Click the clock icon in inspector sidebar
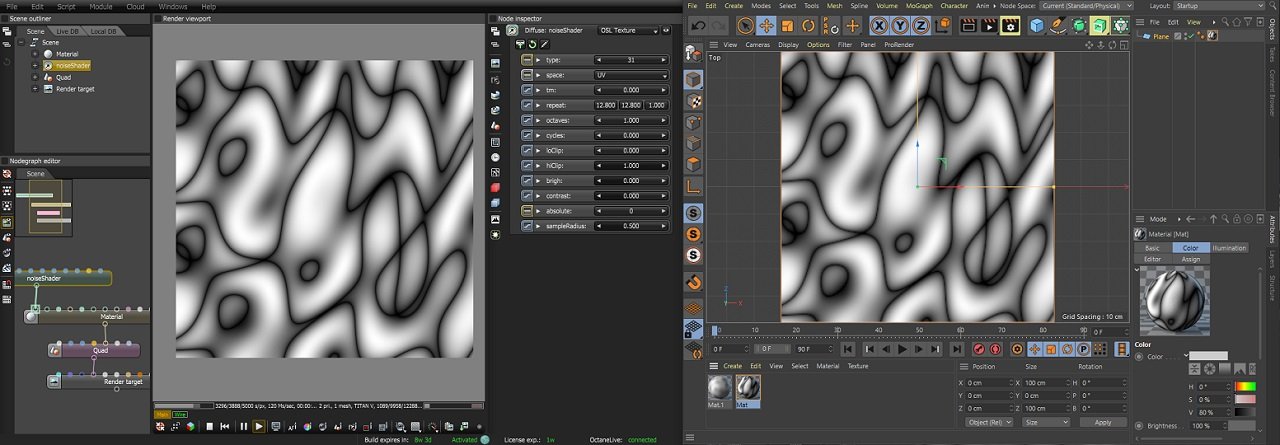 click(x=495, y=157)
